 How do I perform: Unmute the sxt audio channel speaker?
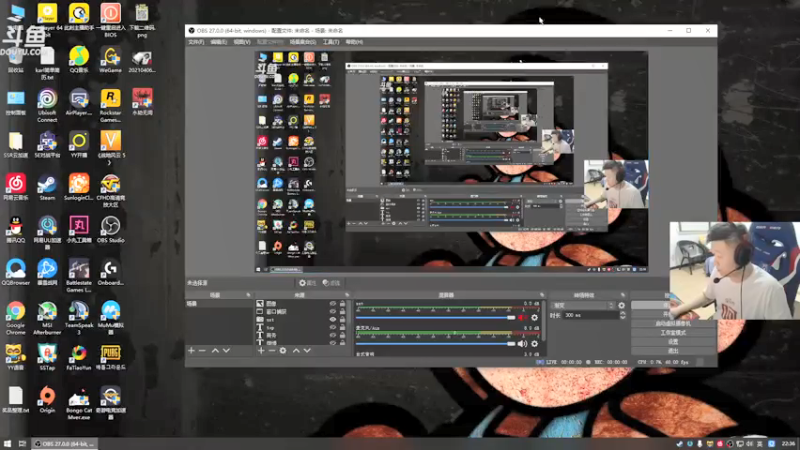tap(522, 317)
